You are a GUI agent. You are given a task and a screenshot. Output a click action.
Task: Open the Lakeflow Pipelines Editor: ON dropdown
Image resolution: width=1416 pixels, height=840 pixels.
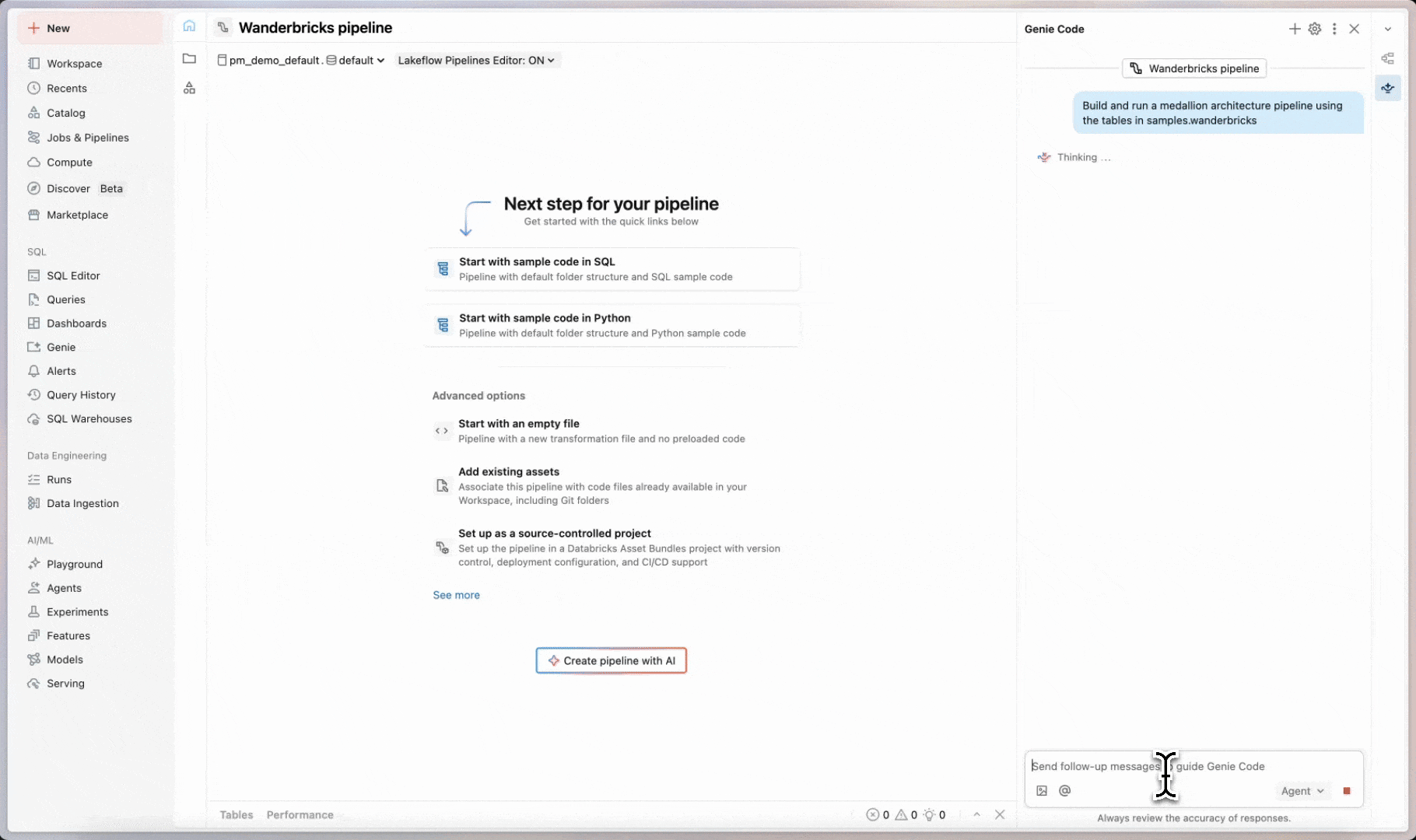tap(477, 60)
